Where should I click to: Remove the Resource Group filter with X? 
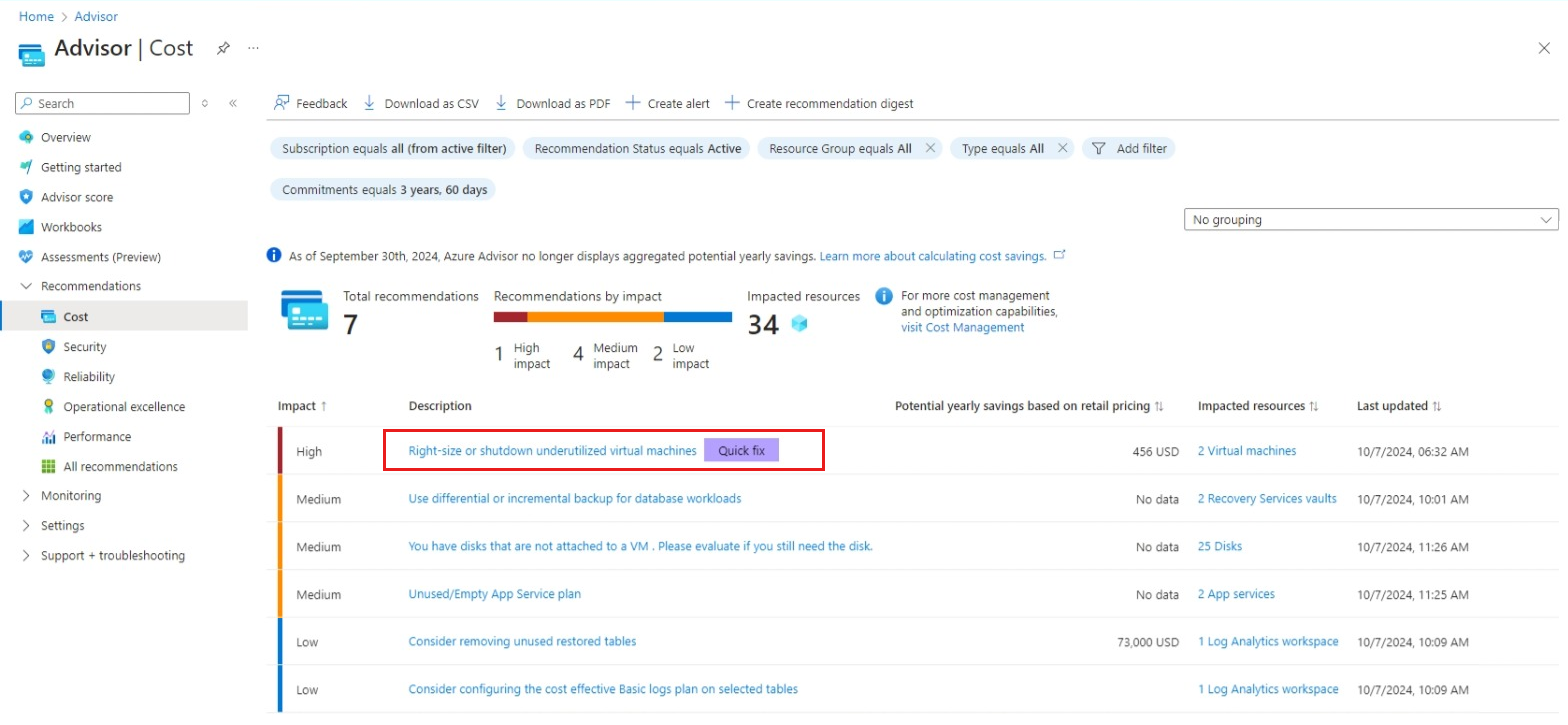[930, 148]
